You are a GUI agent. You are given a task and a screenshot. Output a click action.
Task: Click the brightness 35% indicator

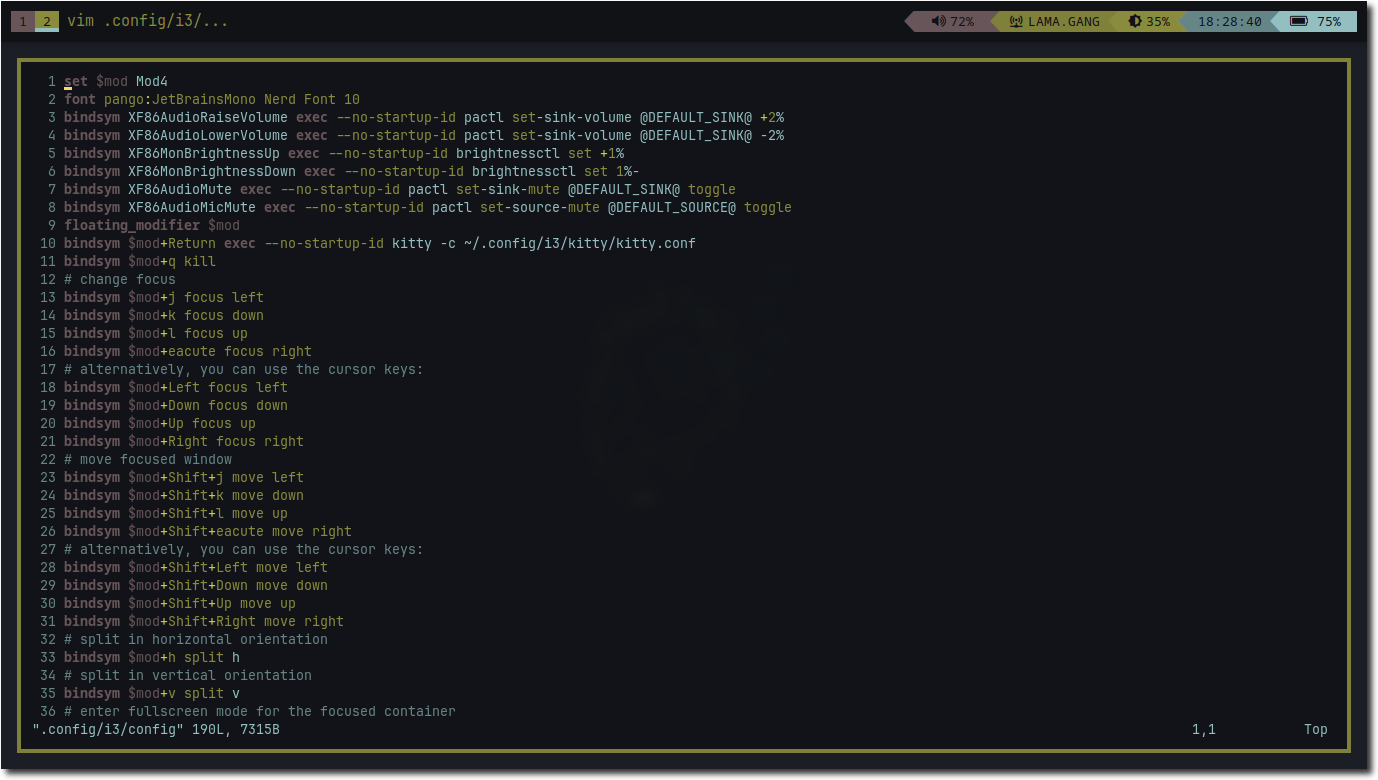pyautogui.click(x=1149, y=21)
